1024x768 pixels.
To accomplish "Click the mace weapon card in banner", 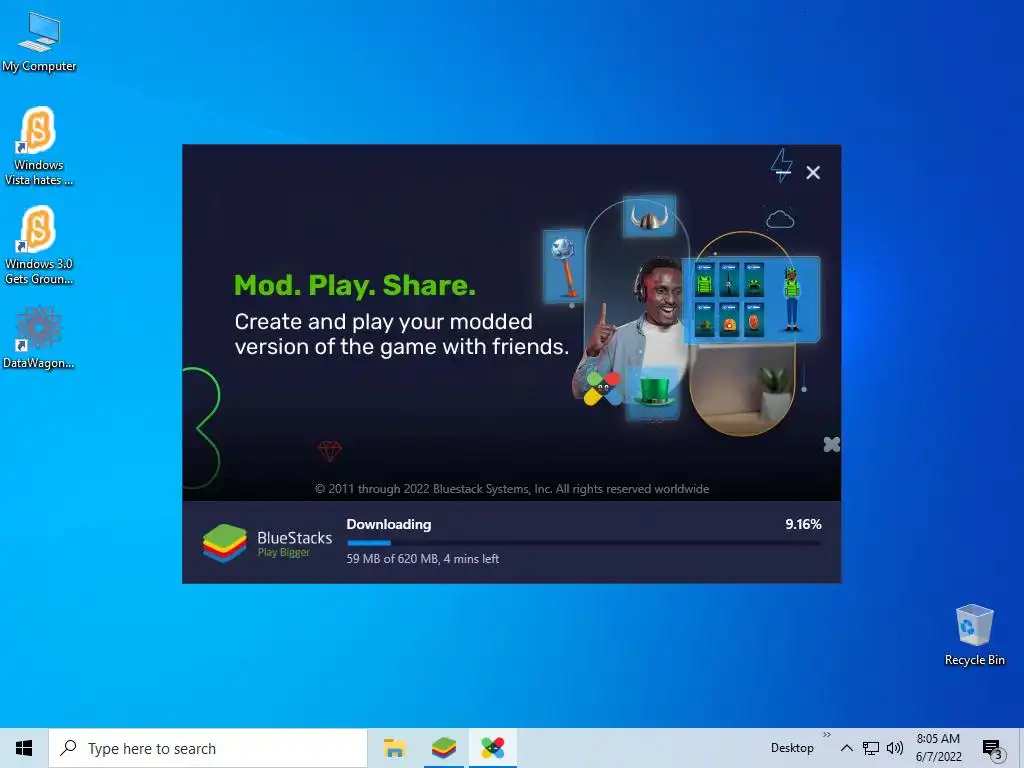I will tap(564, 266).
